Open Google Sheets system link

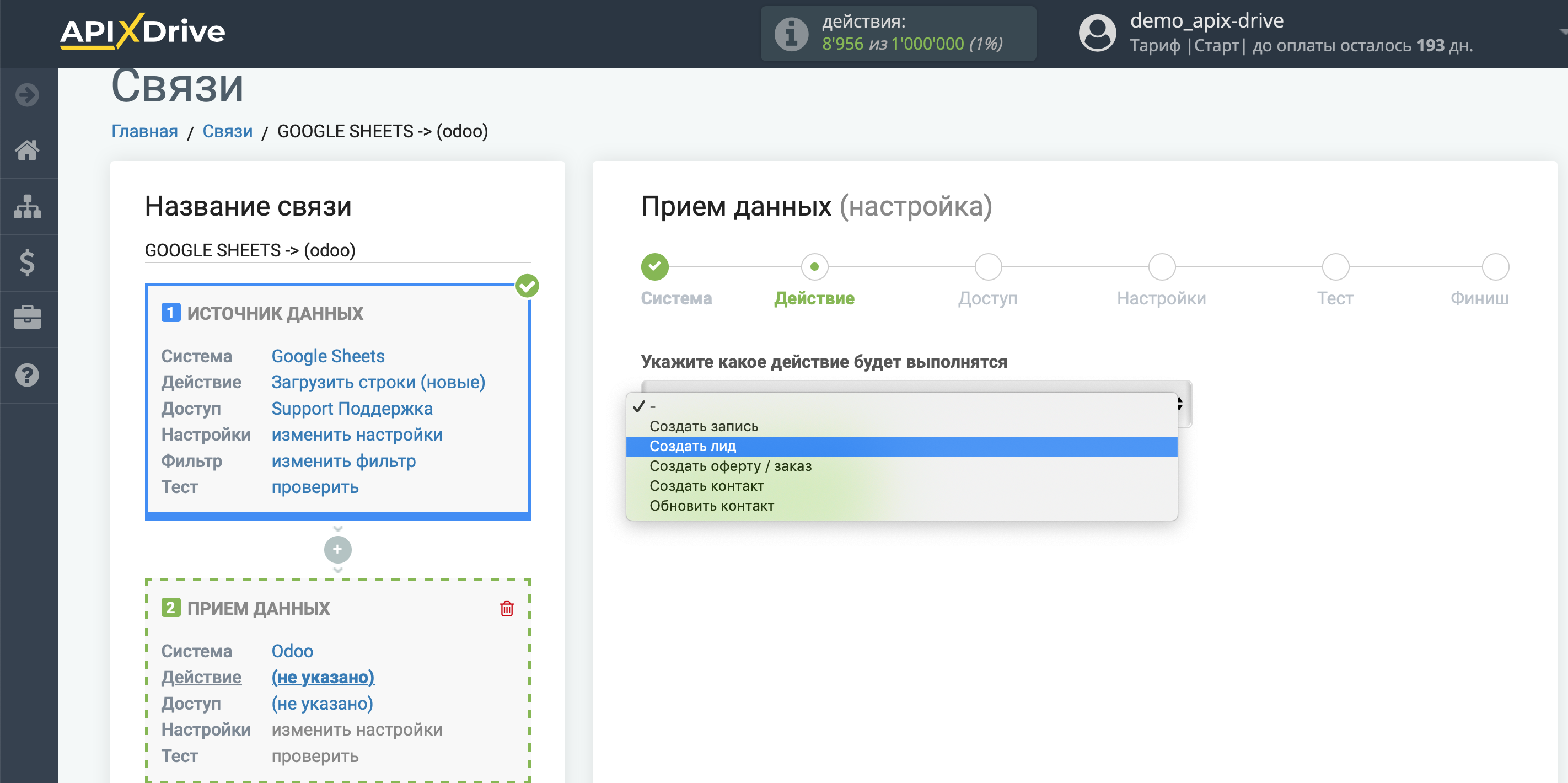click(x=327, y=356)
